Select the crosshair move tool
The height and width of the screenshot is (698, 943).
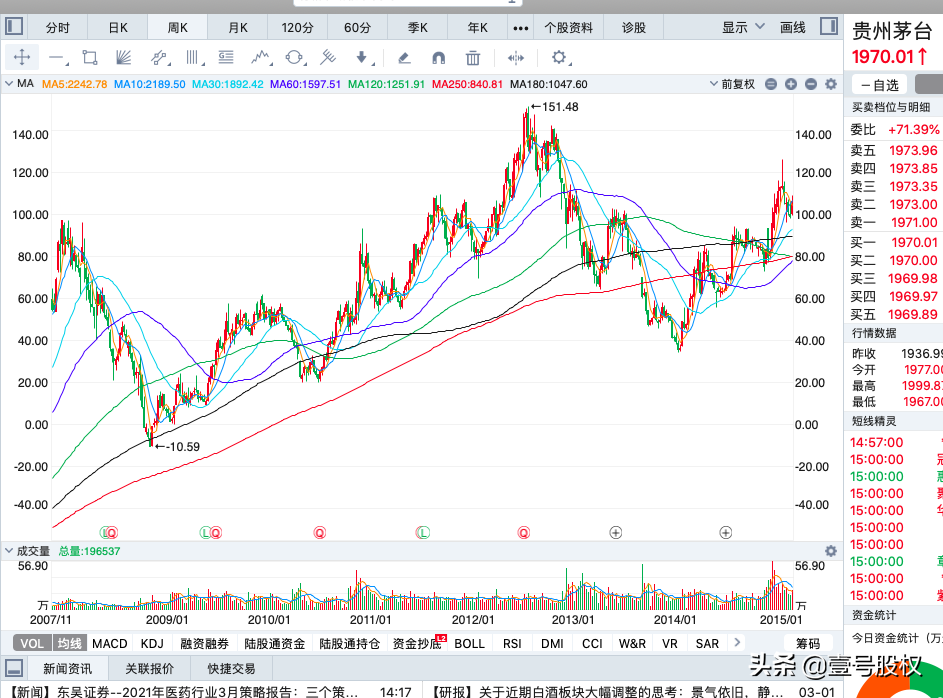click(x=21, y=57)
